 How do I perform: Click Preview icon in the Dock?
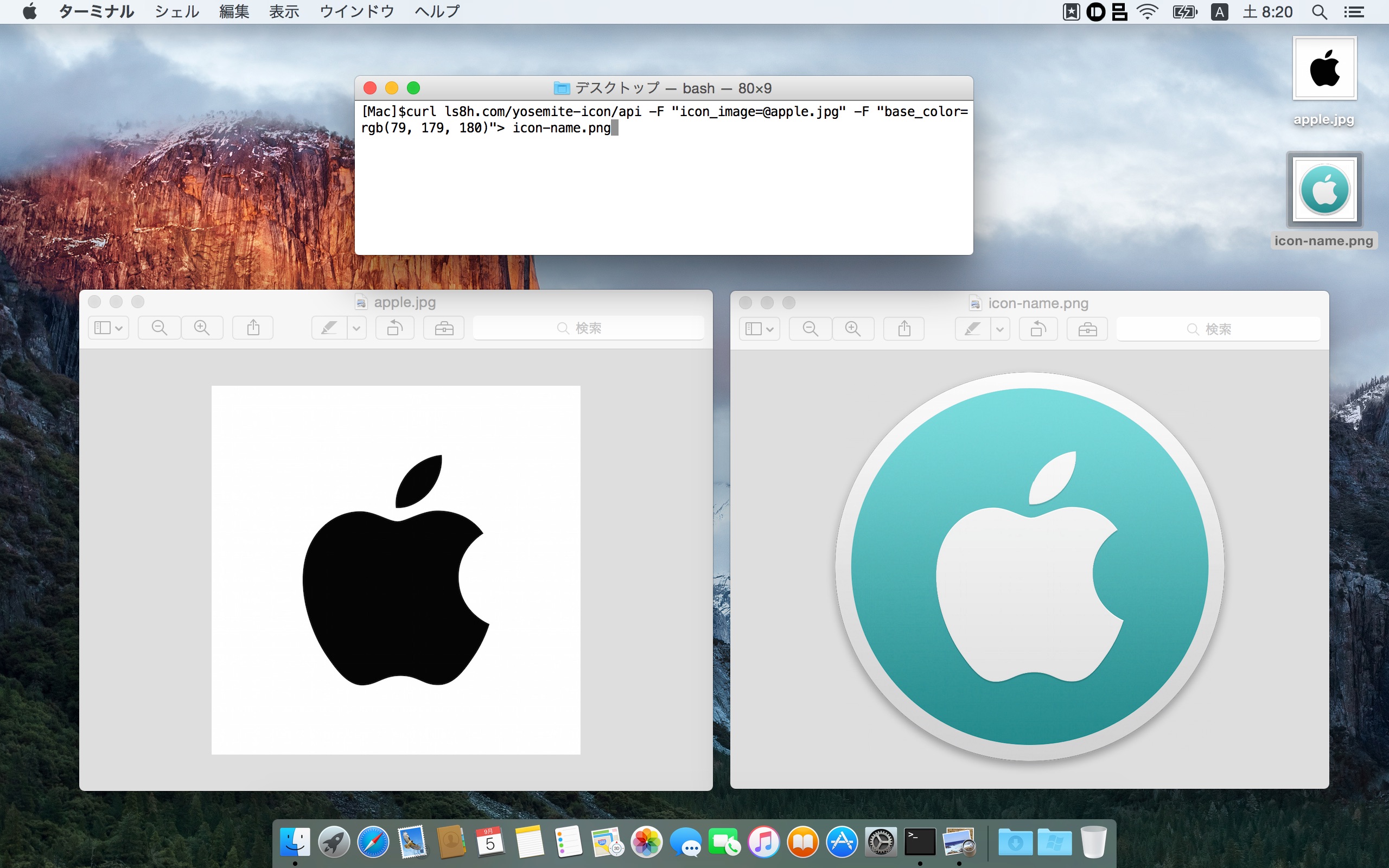pyautogui.click(x=959, y=842)
